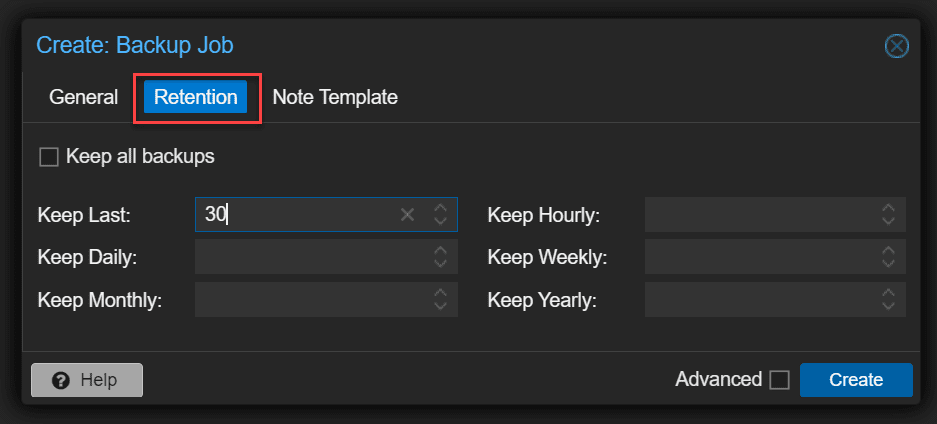This screenshot has height=424, width=937.
Task: Switch to the General tab
Action: click(83, 97)
